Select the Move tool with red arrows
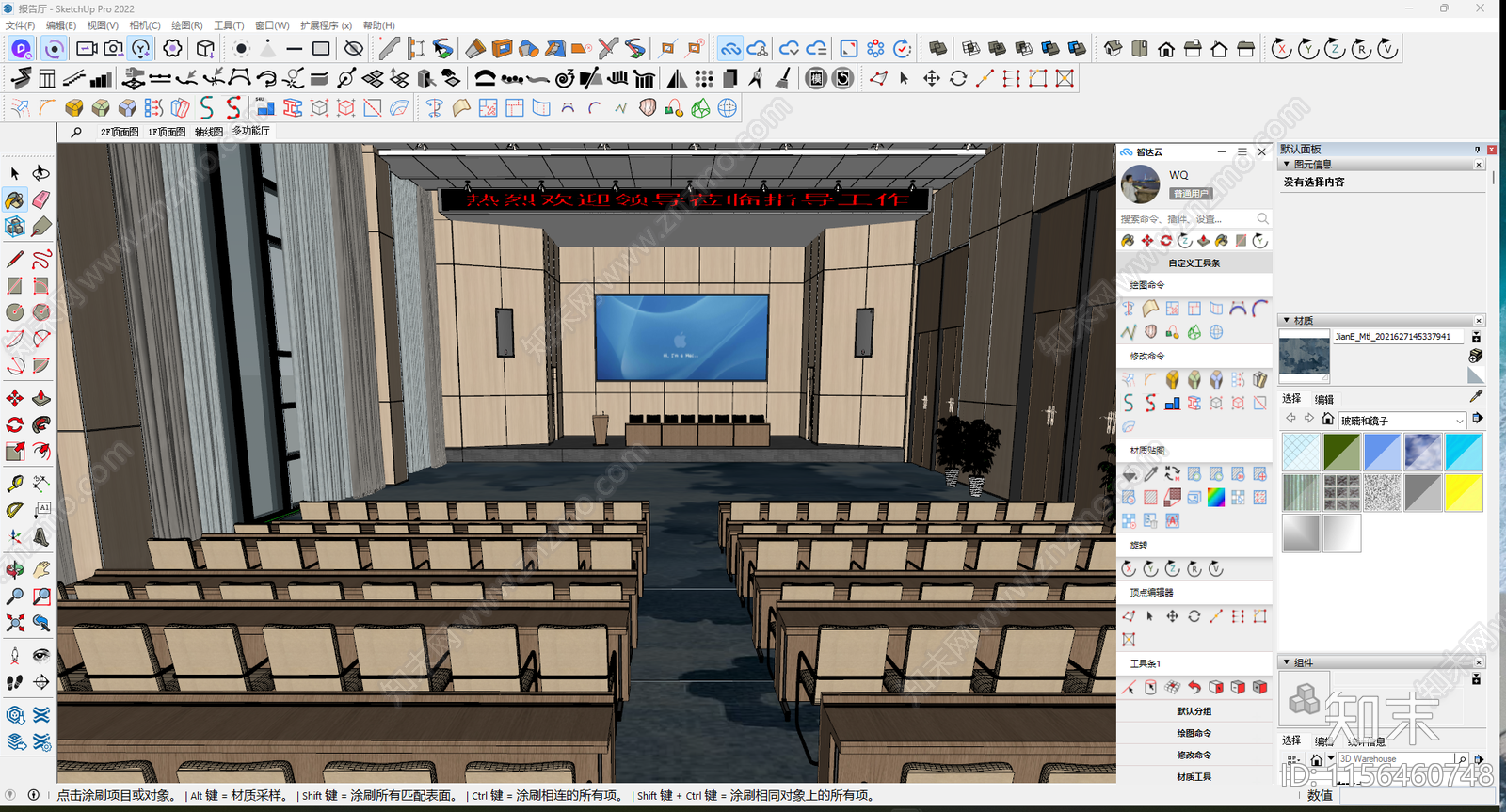This screenshot has width=1506, height=812. (14, 398)
